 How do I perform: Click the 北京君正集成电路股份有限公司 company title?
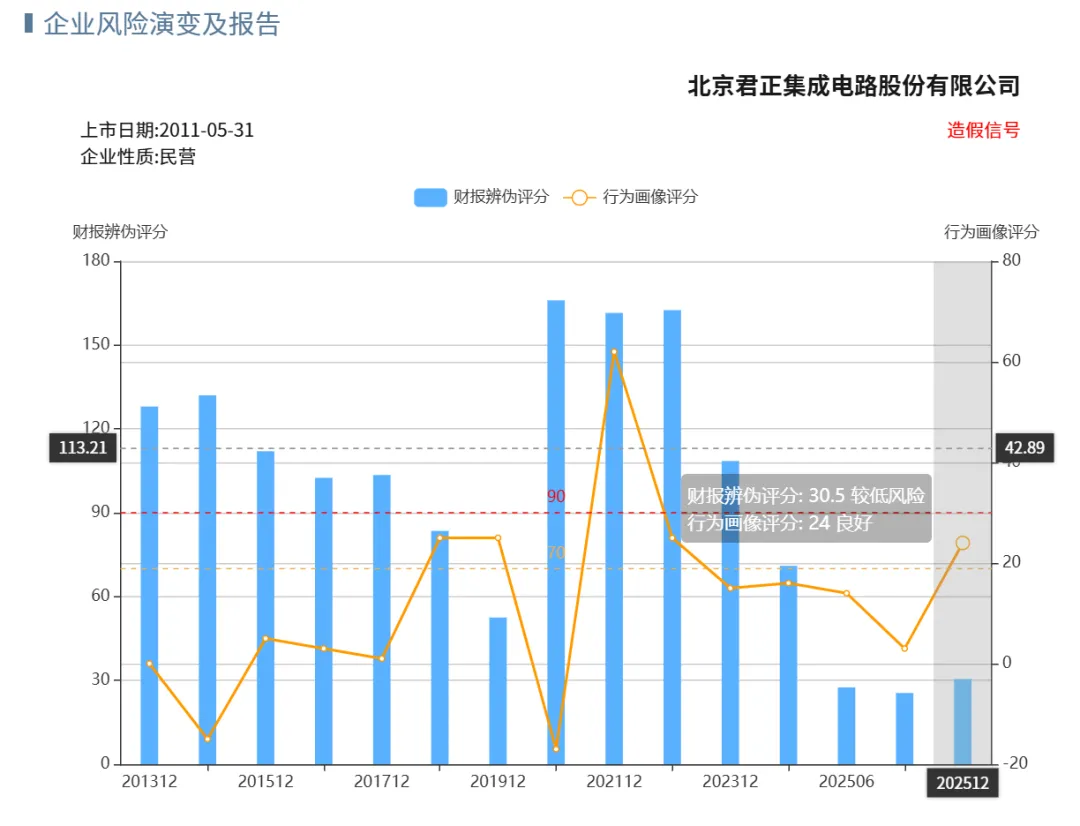[854, 86]
